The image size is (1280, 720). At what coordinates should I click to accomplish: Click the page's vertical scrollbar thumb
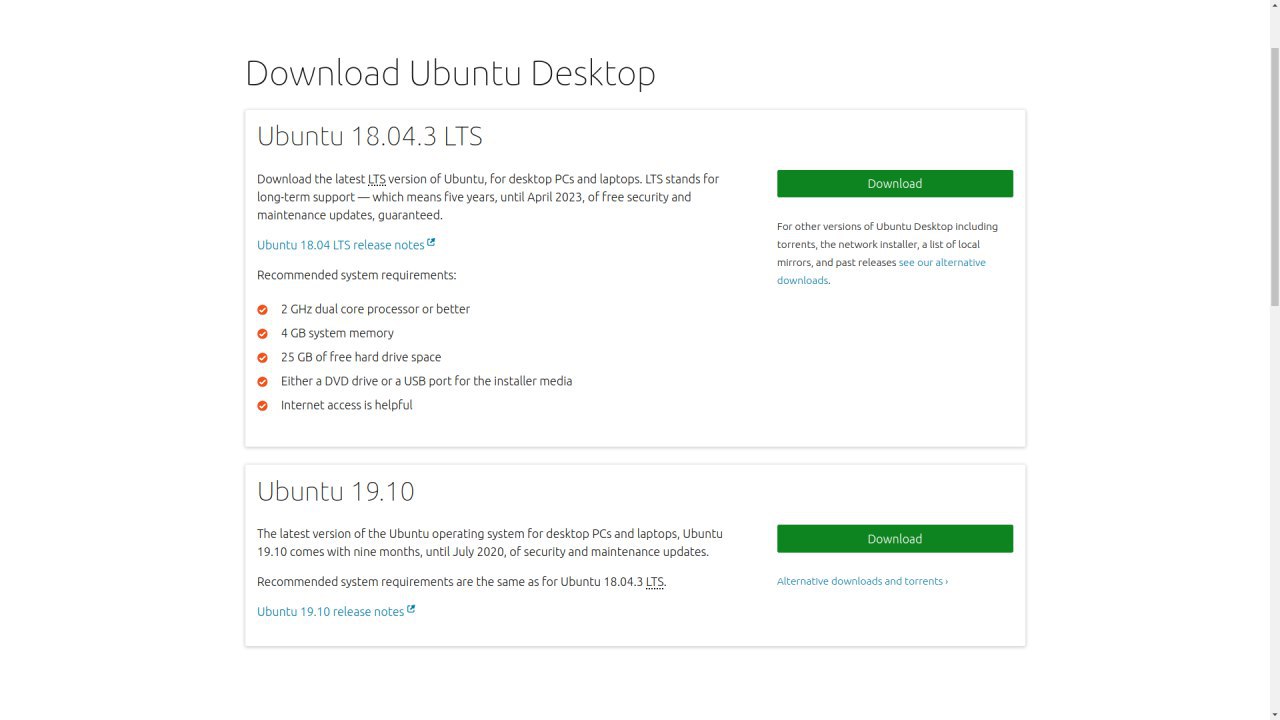coord(1275,176)
